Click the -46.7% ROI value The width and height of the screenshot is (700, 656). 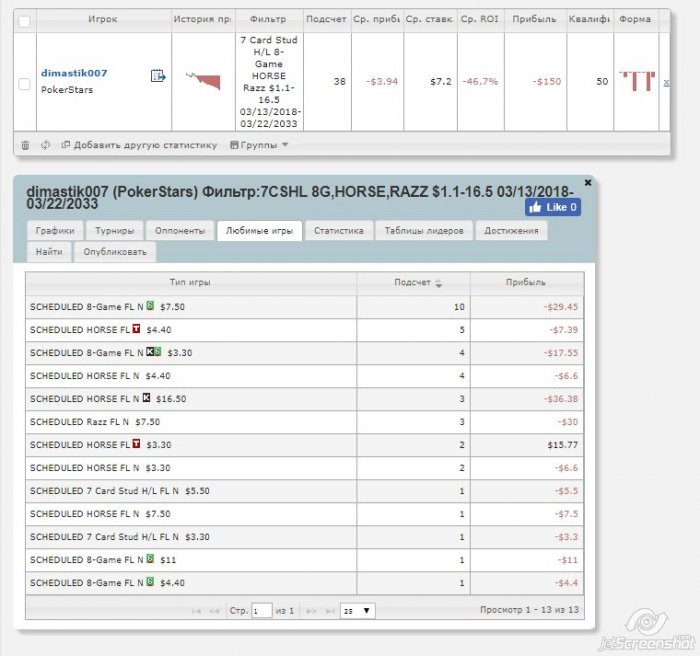point(480,82)
